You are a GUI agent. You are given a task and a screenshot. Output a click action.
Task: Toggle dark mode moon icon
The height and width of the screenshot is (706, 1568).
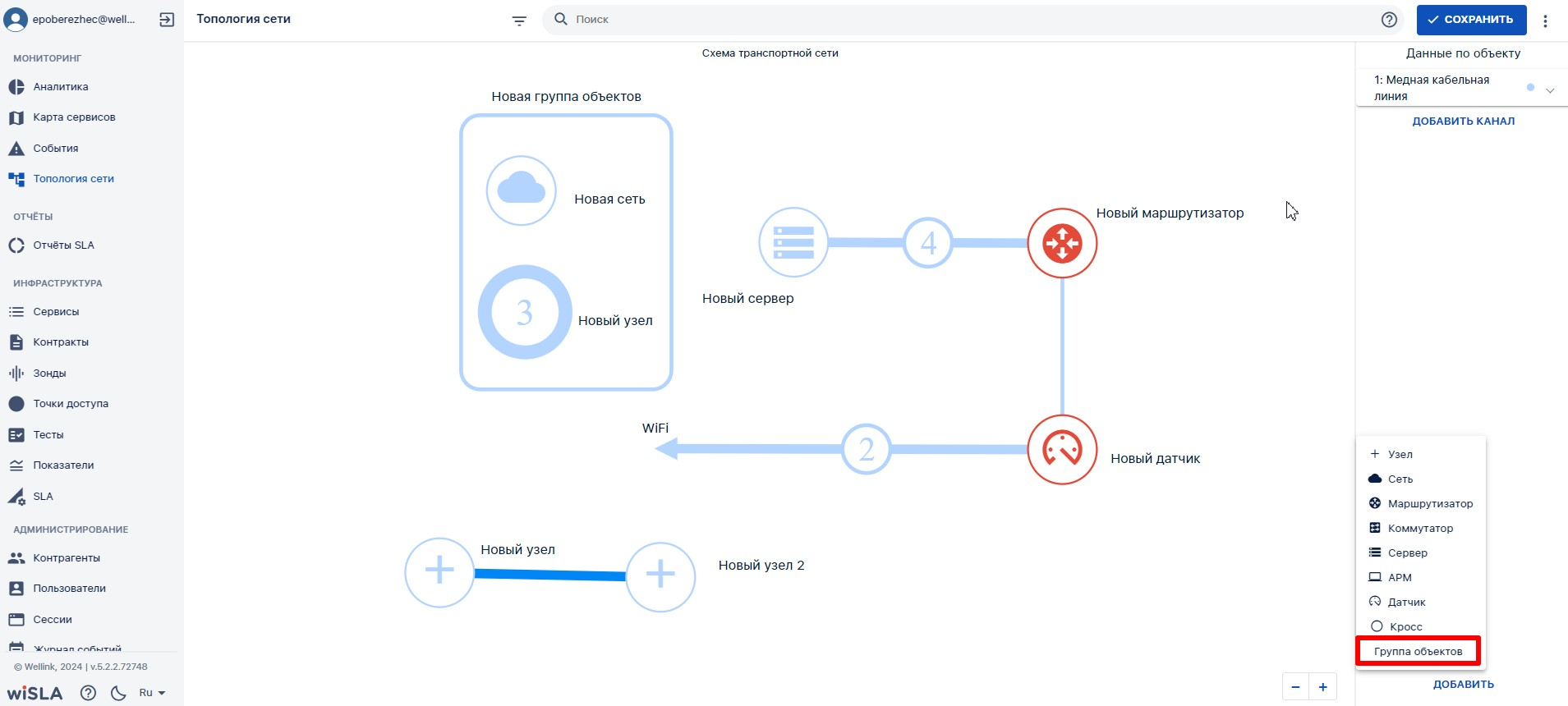pos(118,693)
